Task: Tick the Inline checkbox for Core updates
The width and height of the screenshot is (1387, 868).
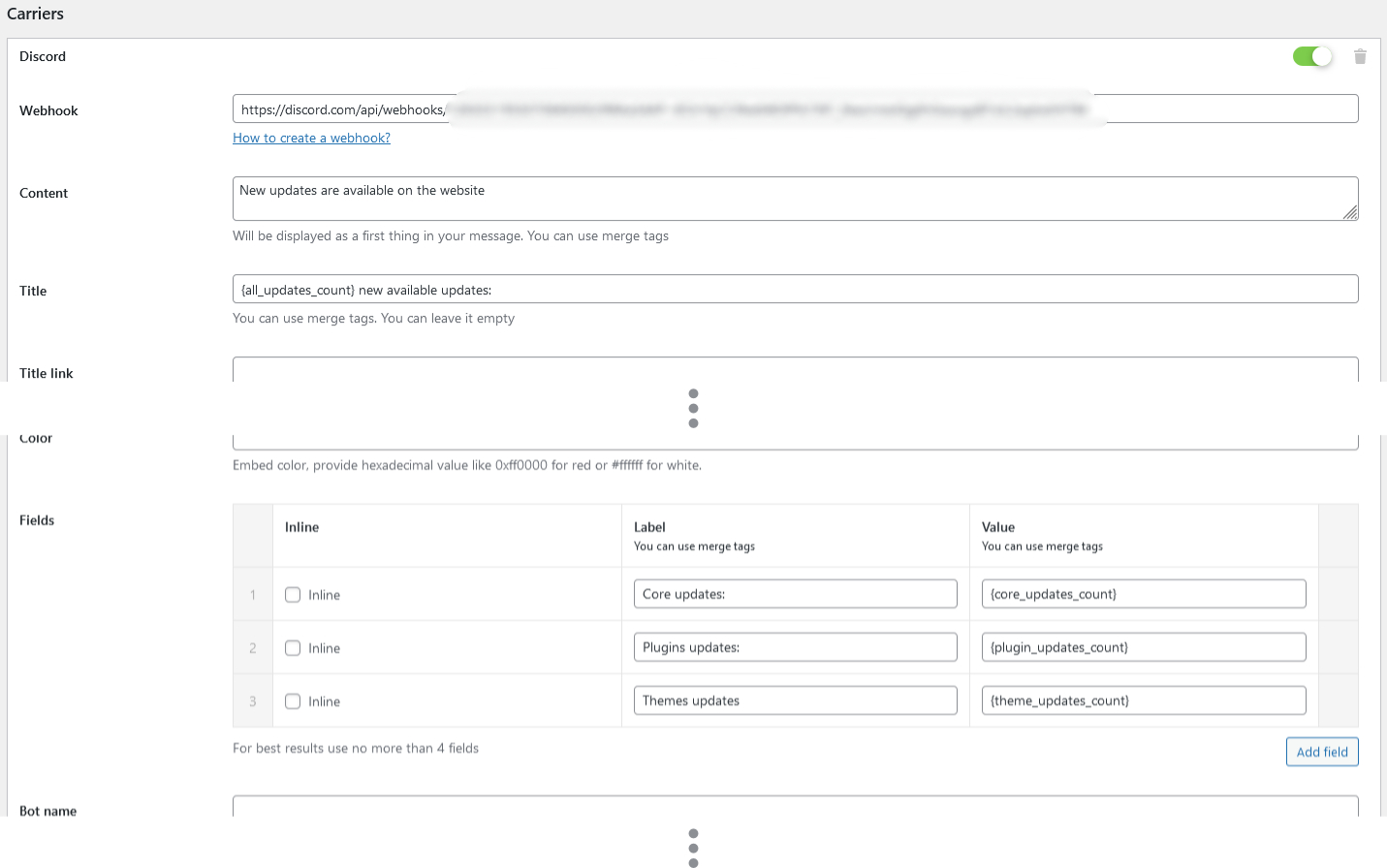Action: 293,595
